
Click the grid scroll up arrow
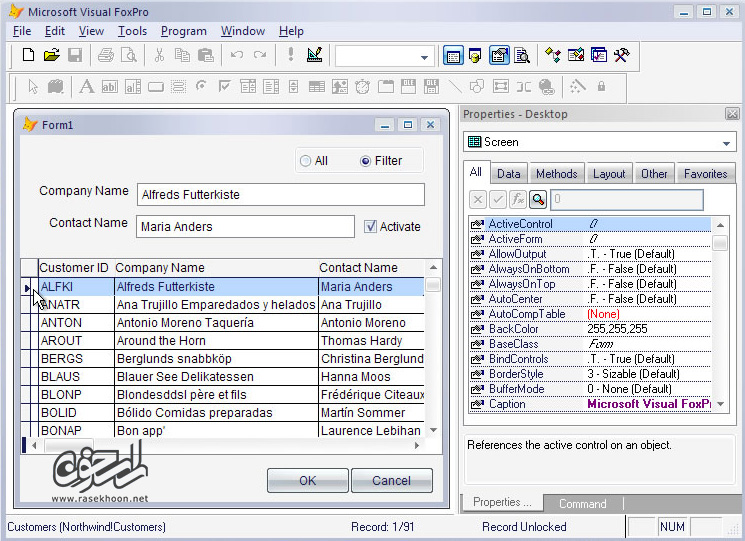(x=433, y=267)
